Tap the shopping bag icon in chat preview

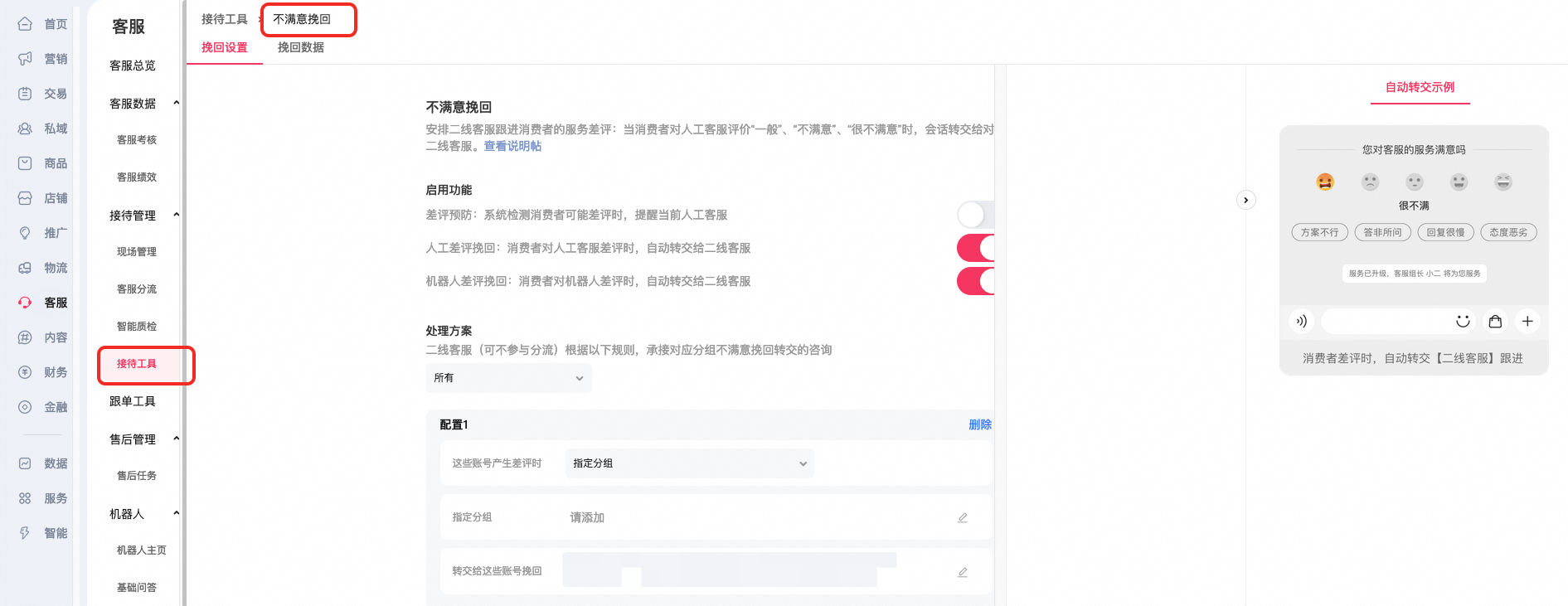point(1495,321)
